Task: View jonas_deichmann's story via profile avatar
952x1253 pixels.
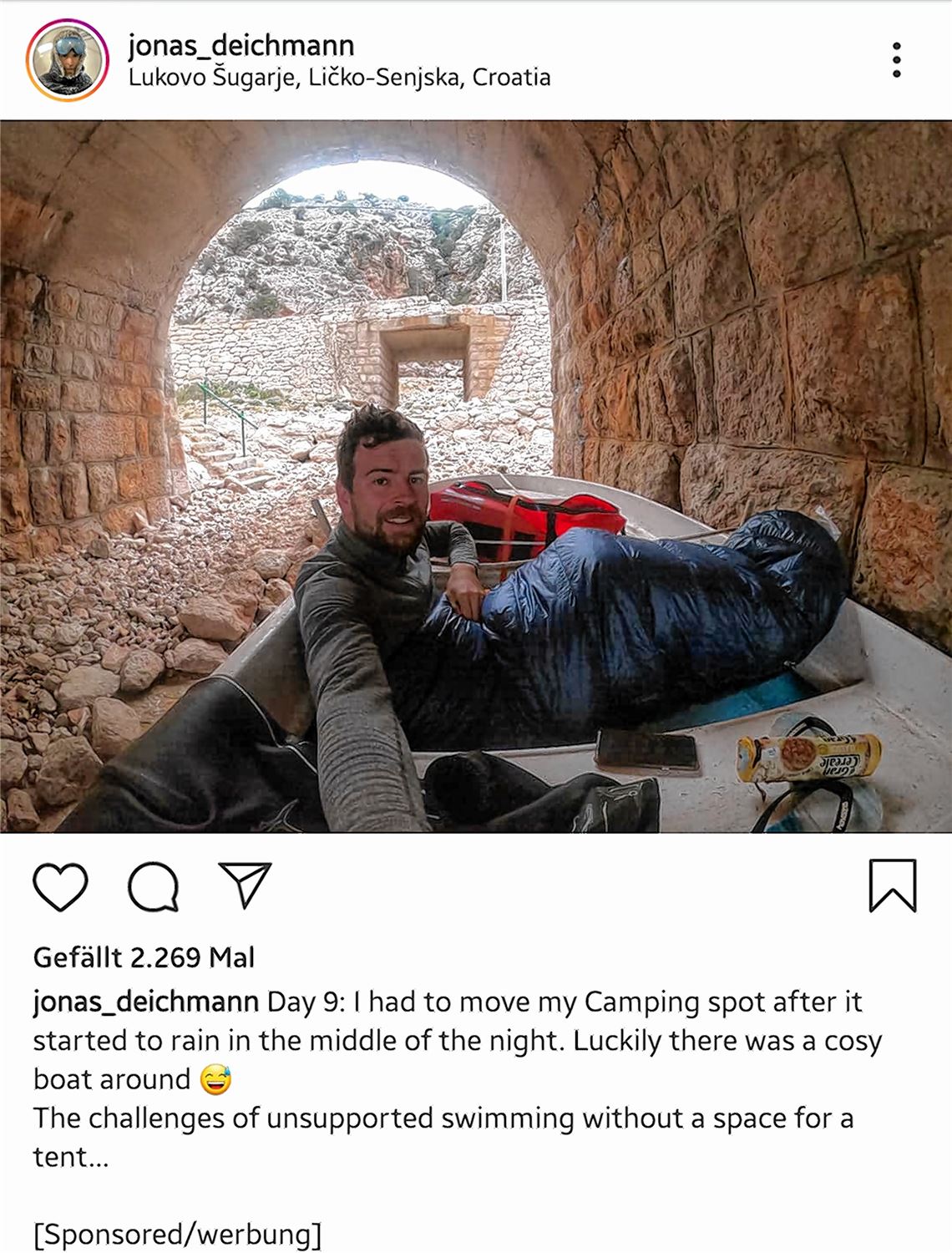Action: tap(68, 60)
